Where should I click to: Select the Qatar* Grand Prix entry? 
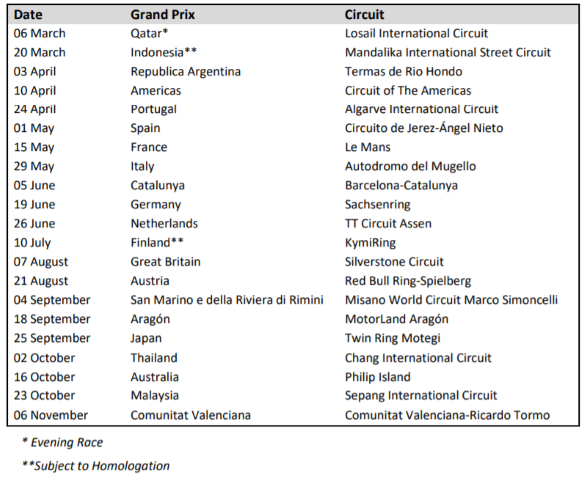click(x=149, y=34)
